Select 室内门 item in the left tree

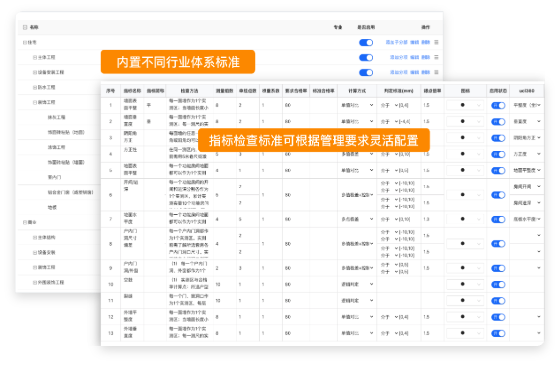tap(54, 177)
